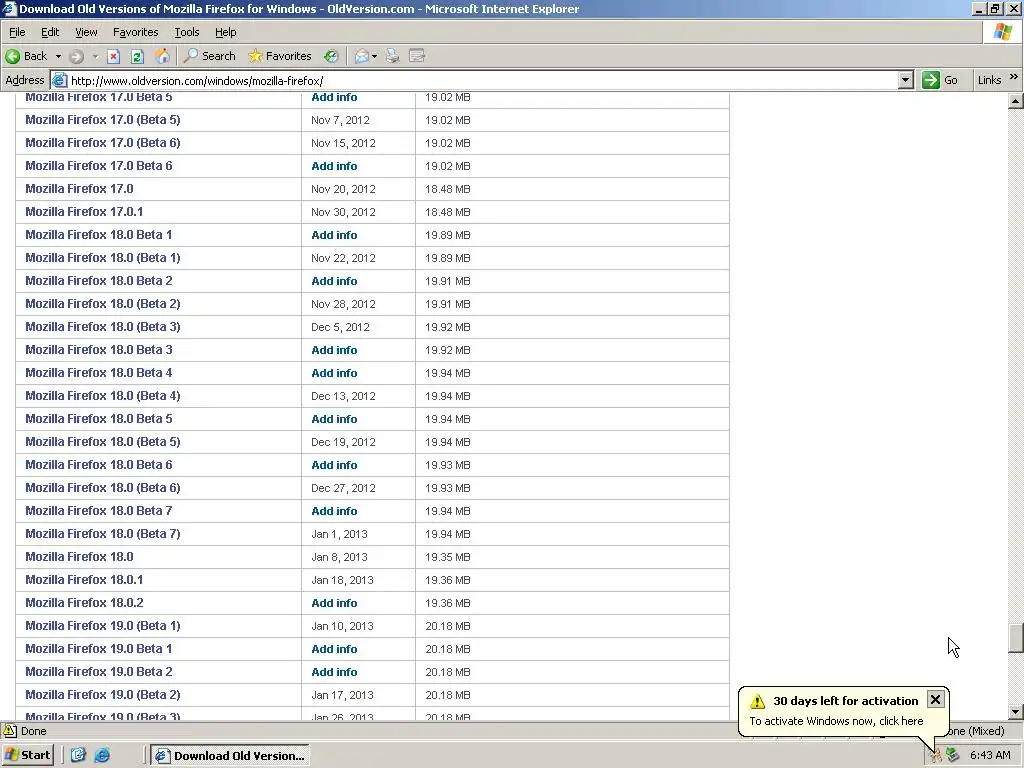Open the Tools menu

click(x=187, y=32)
